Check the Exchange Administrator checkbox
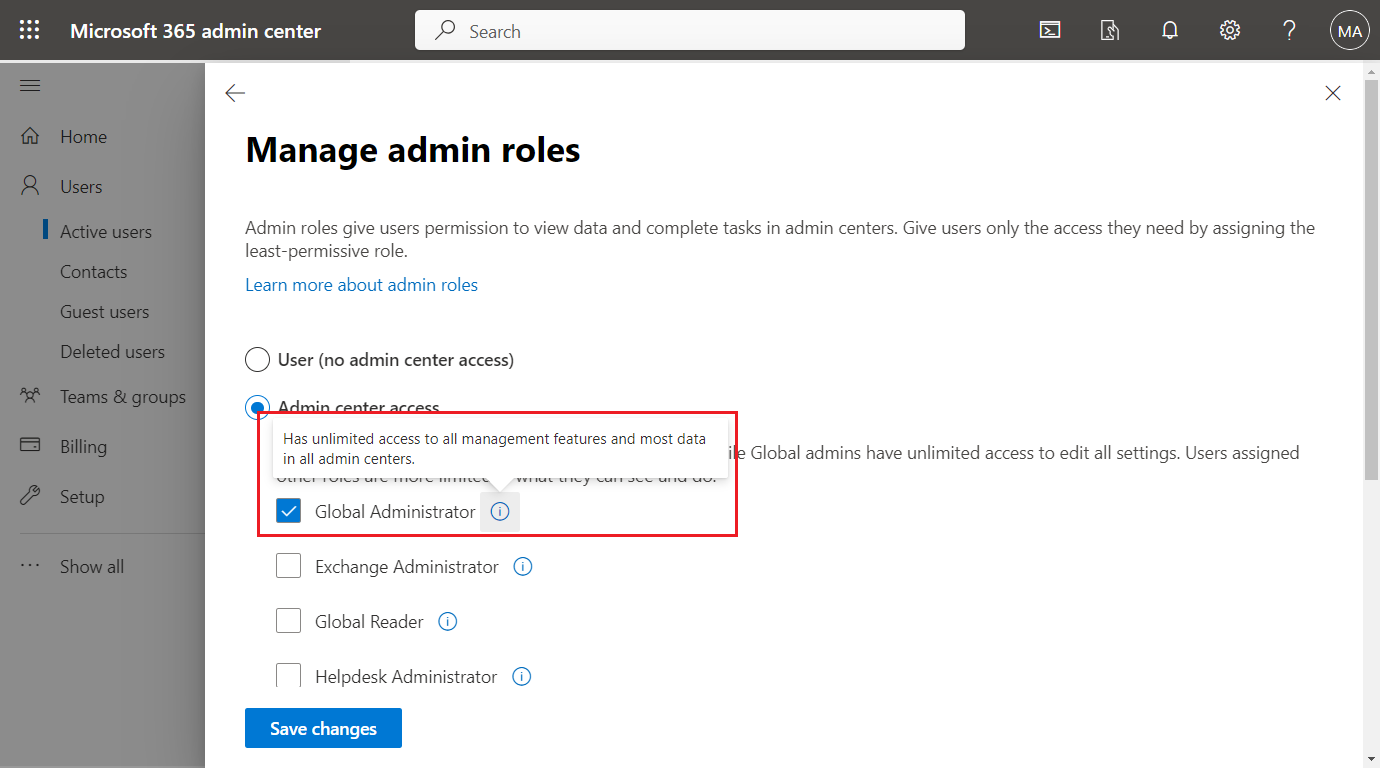This screenshot has height=768, width=1380. point(288,565)
